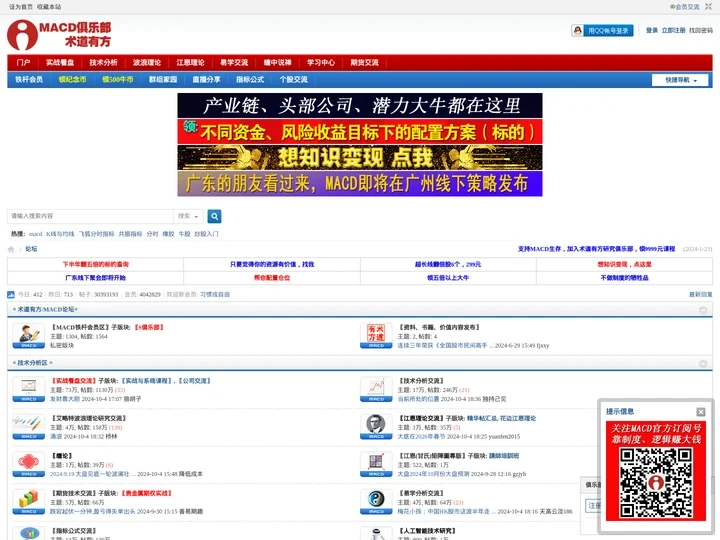Viewport: 720px width, 540px height.
Task: Open the 缠中说禅 menu item
Action: pyautogui.click(x=278, y=62)
